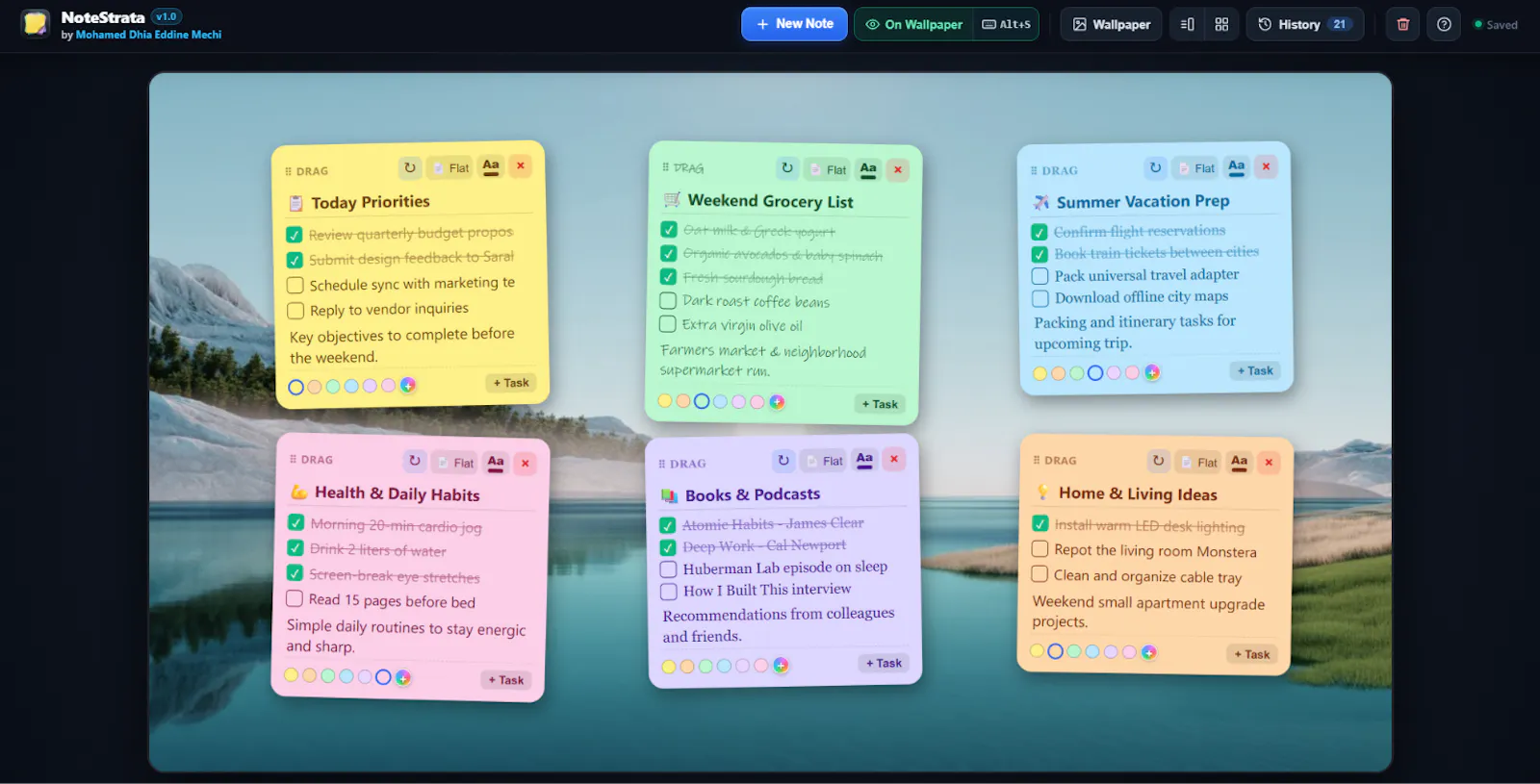Switch to the grid layout icon
Viewport: 1540px width, 784px height.
[1221, 24]
